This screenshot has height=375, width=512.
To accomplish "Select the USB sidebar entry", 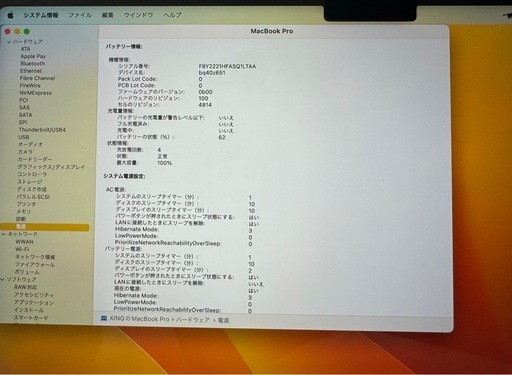I will pyautogui.click(x=24, y=137).
